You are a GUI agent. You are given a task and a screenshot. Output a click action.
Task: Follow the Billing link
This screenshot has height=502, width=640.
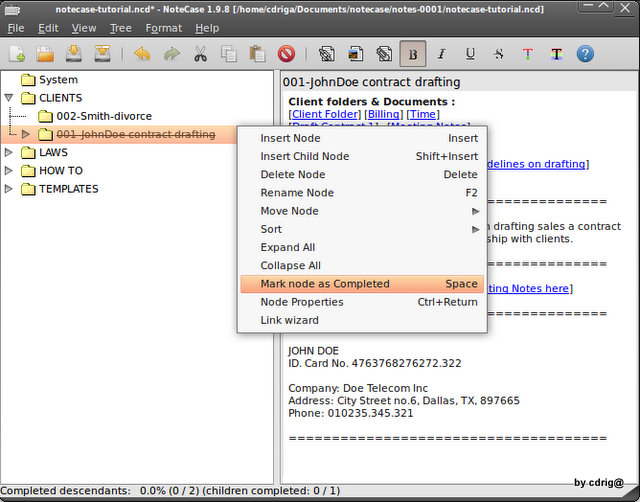[x=384, y=114]
